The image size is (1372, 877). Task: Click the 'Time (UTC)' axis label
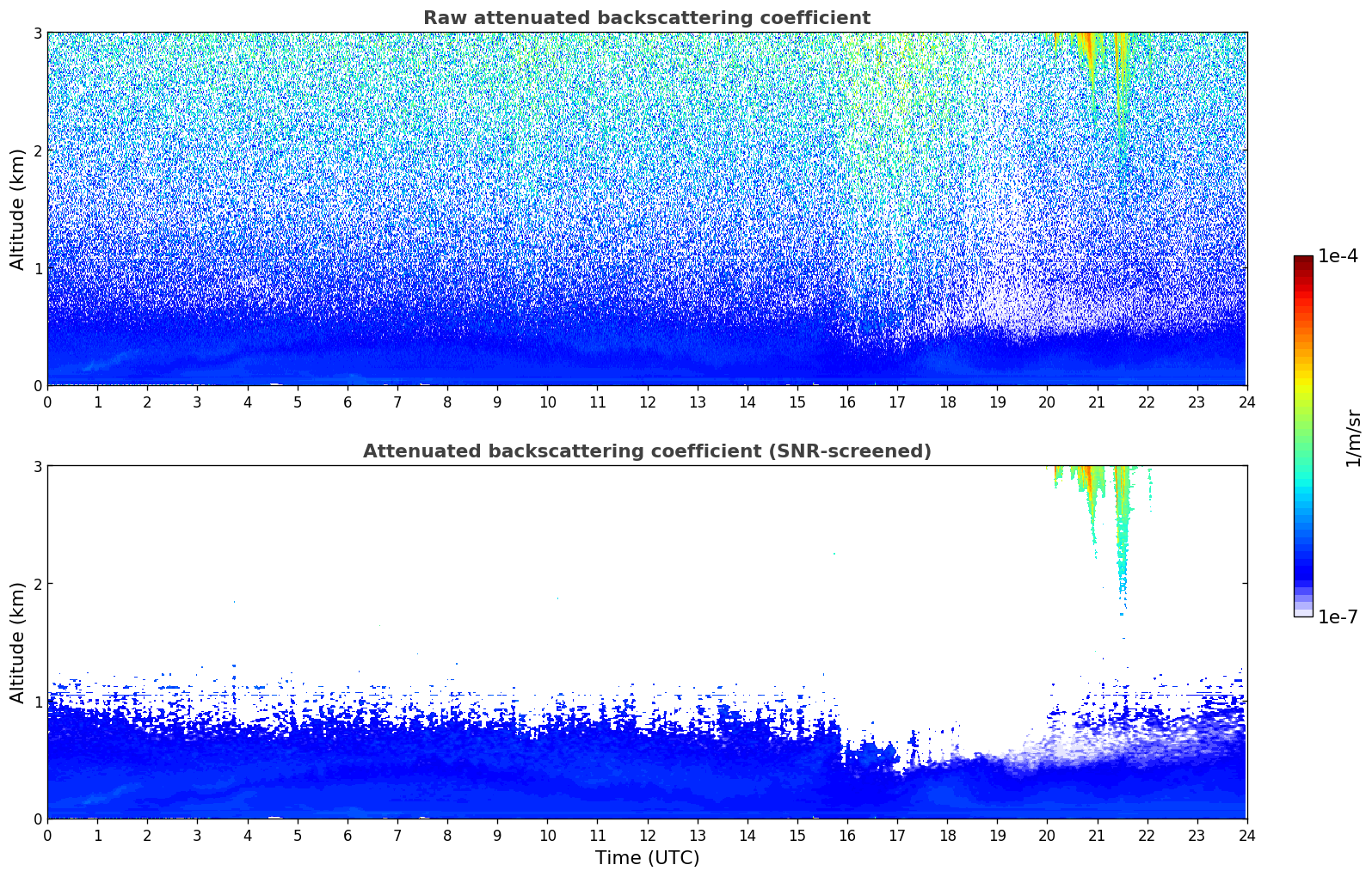click(647, 858)
